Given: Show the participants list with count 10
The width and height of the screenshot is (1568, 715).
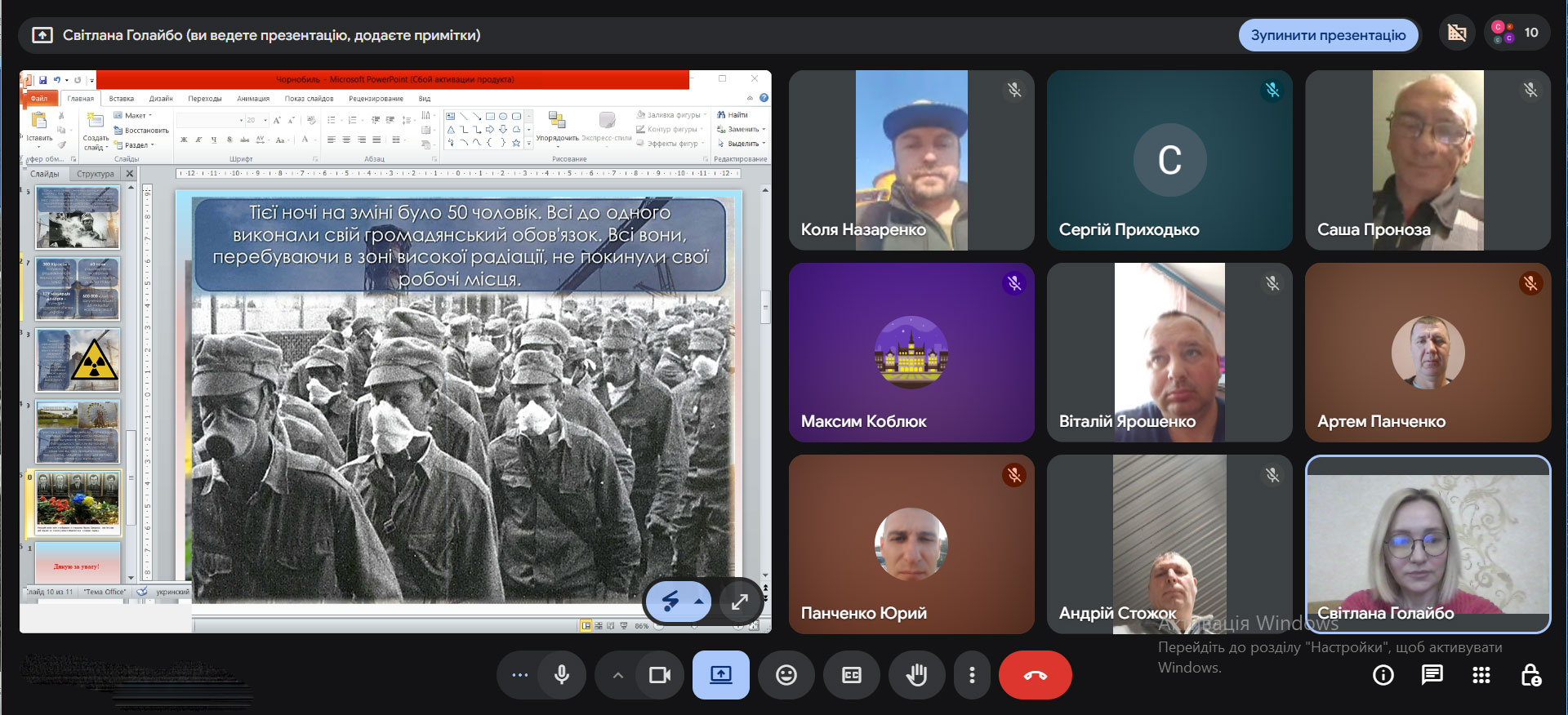Looking at the screenshot, I should [x=1517, y=33].
